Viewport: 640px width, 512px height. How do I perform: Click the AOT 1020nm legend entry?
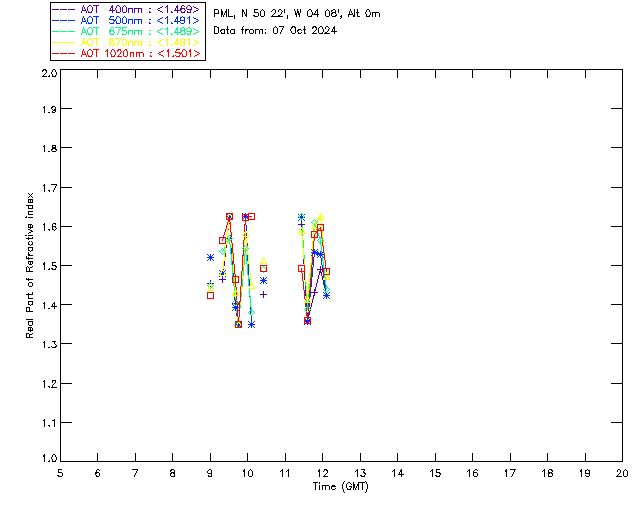(x=127, y=53)
